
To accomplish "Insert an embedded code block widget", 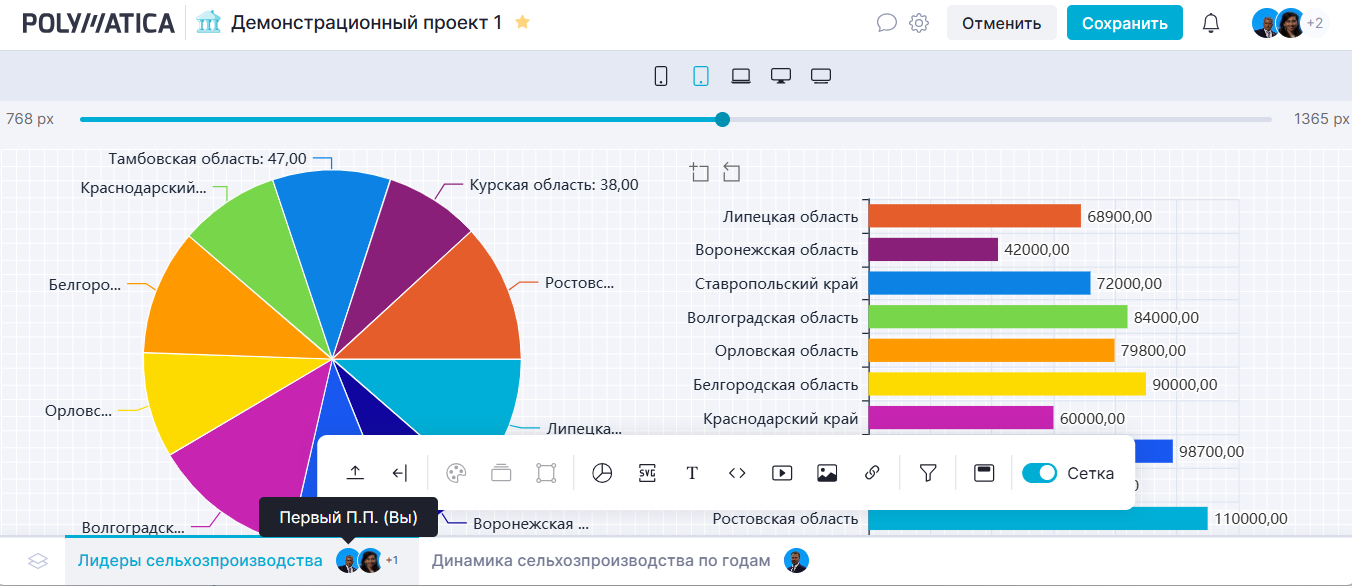I will [737, 473].
